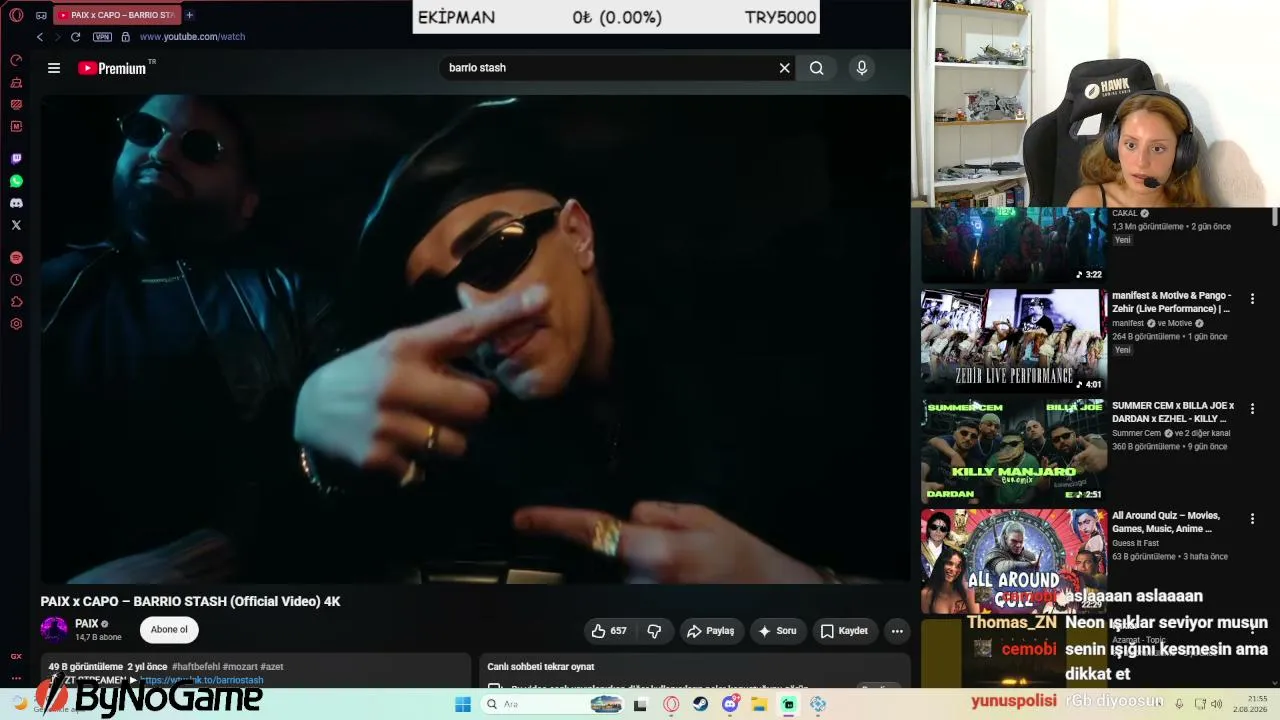Image resolution: width=1280 pixels, height=720 pixels.
Task: Click the recommendations scrollbar
Action: (1275, 217)
